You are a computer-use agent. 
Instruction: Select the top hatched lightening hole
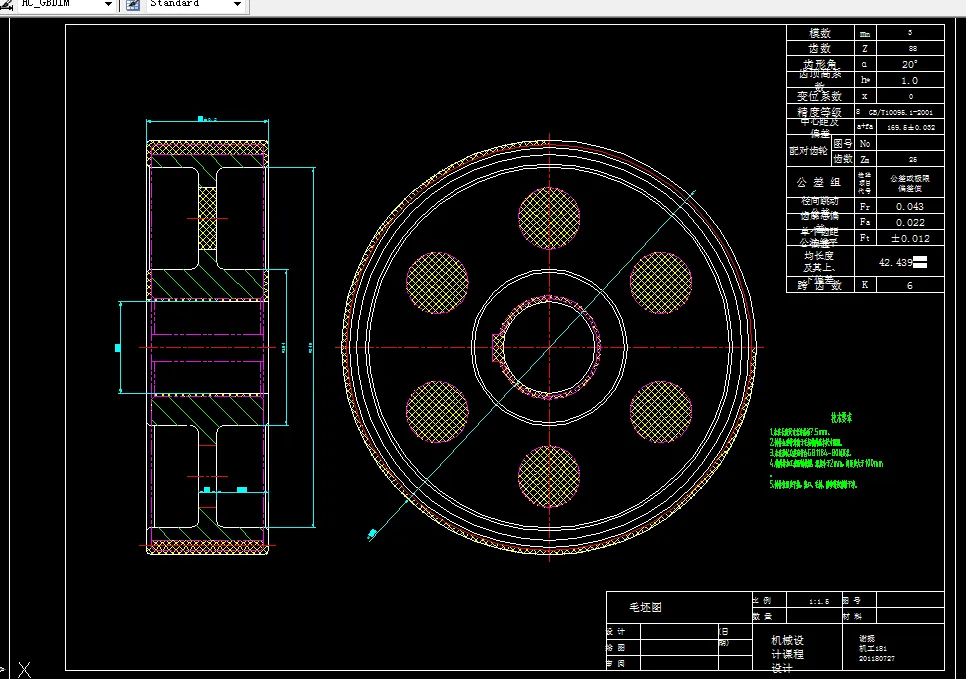[x=549, y=218]
